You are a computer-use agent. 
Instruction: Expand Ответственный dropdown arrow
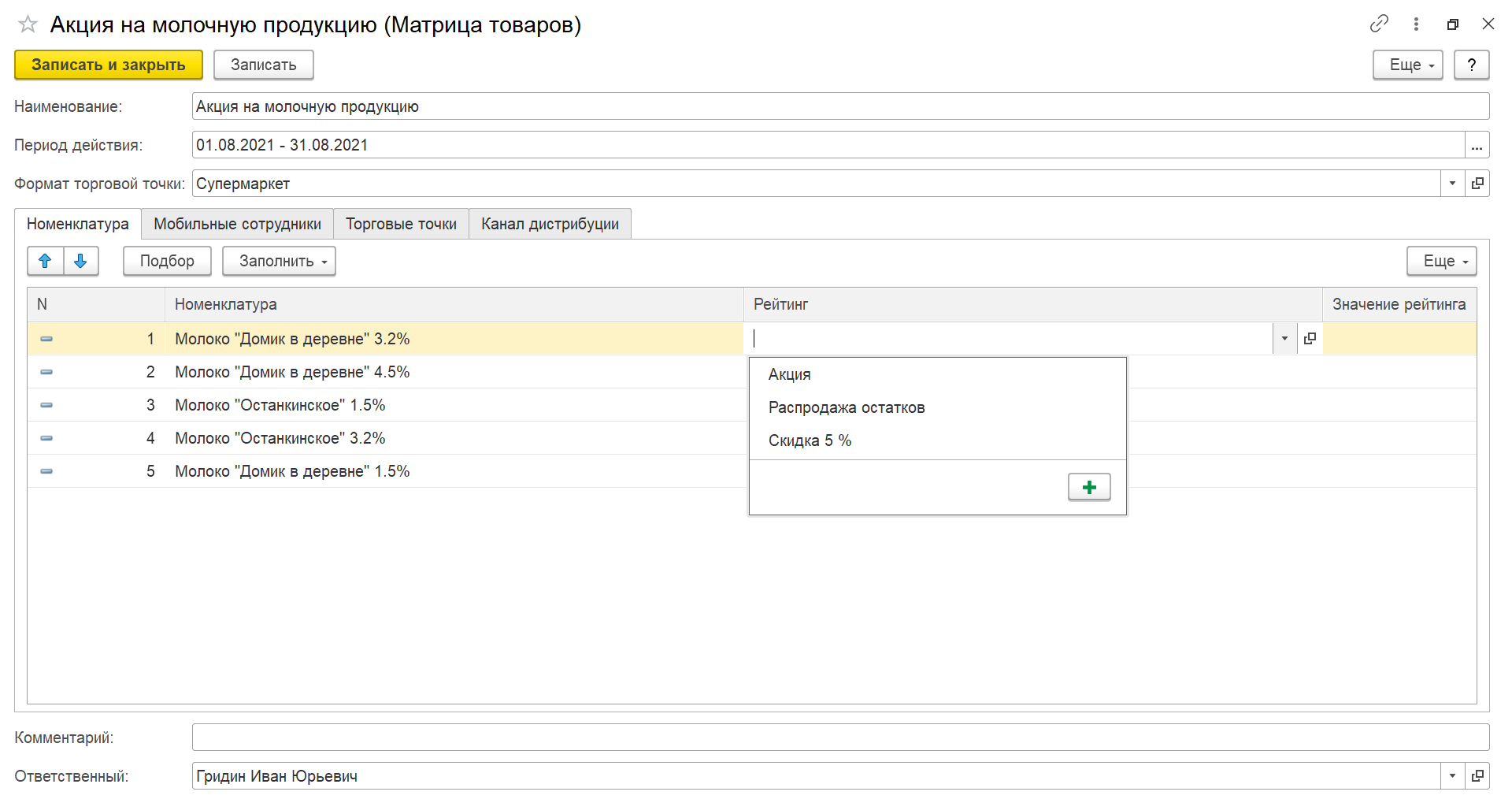click(1453, 776)
